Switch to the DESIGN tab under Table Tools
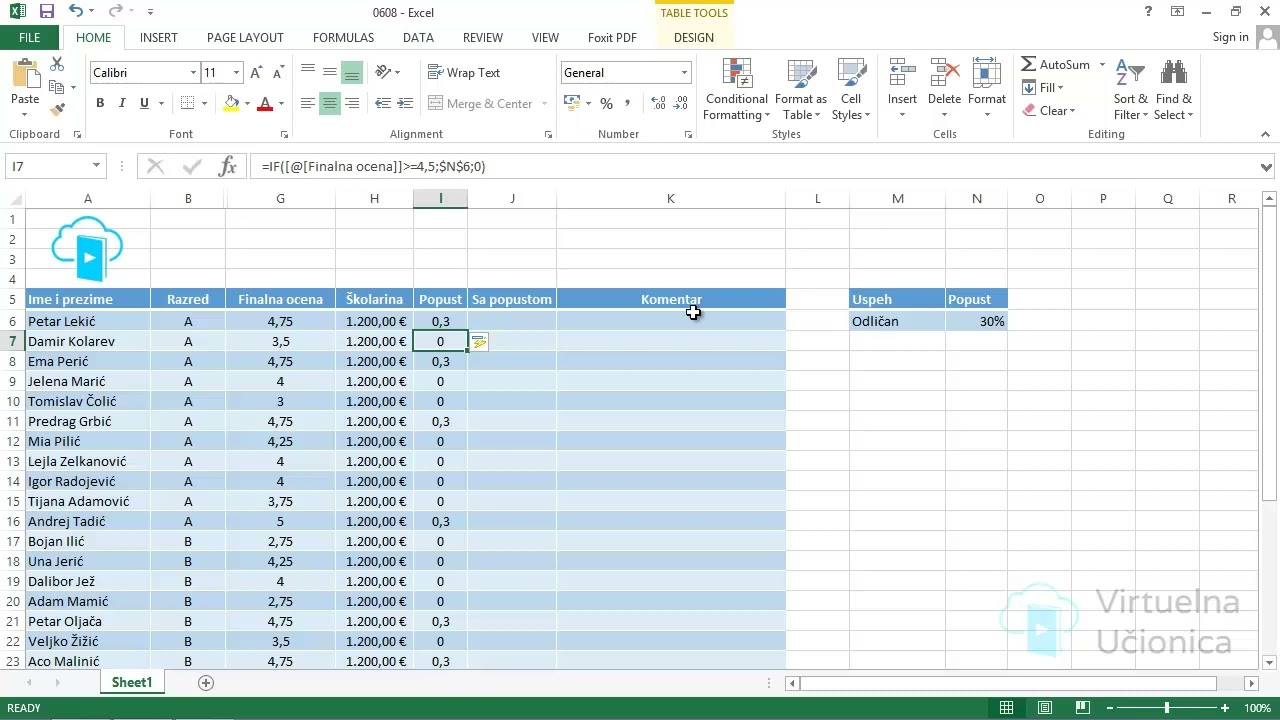Image resolution: width=1280 pixels, height=720 pixels. click(694, 38)
